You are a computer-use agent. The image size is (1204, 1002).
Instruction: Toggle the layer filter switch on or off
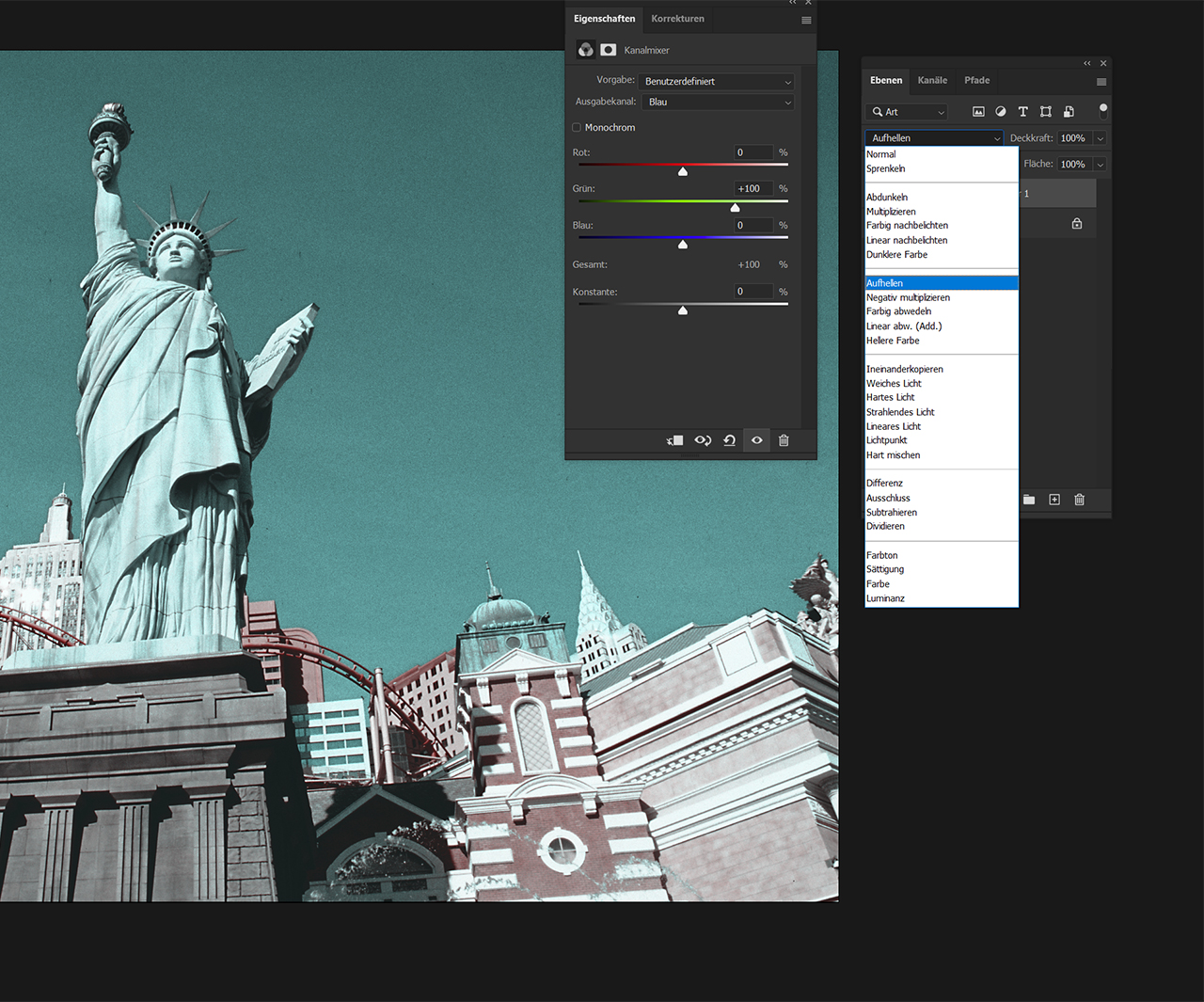pyautogui.click(x=1103, y=111)
